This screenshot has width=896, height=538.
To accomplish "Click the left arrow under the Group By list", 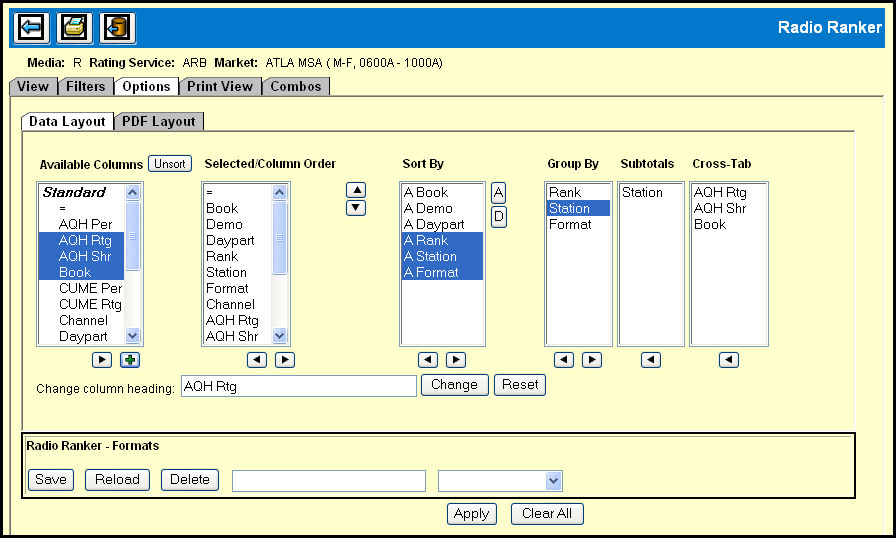I will [x=563, y=360].
